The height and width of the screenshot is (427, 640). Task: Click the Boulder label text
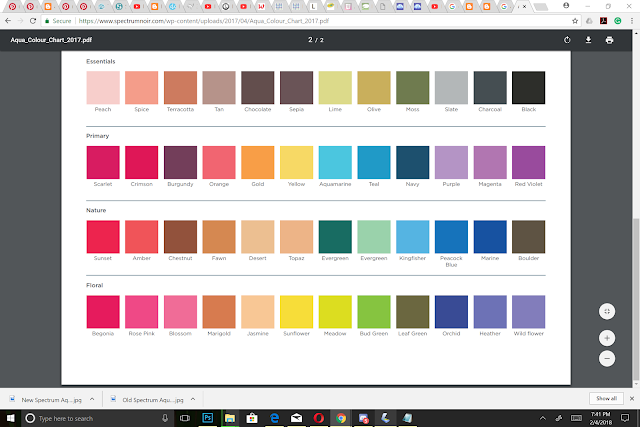(x=529, y=258)
